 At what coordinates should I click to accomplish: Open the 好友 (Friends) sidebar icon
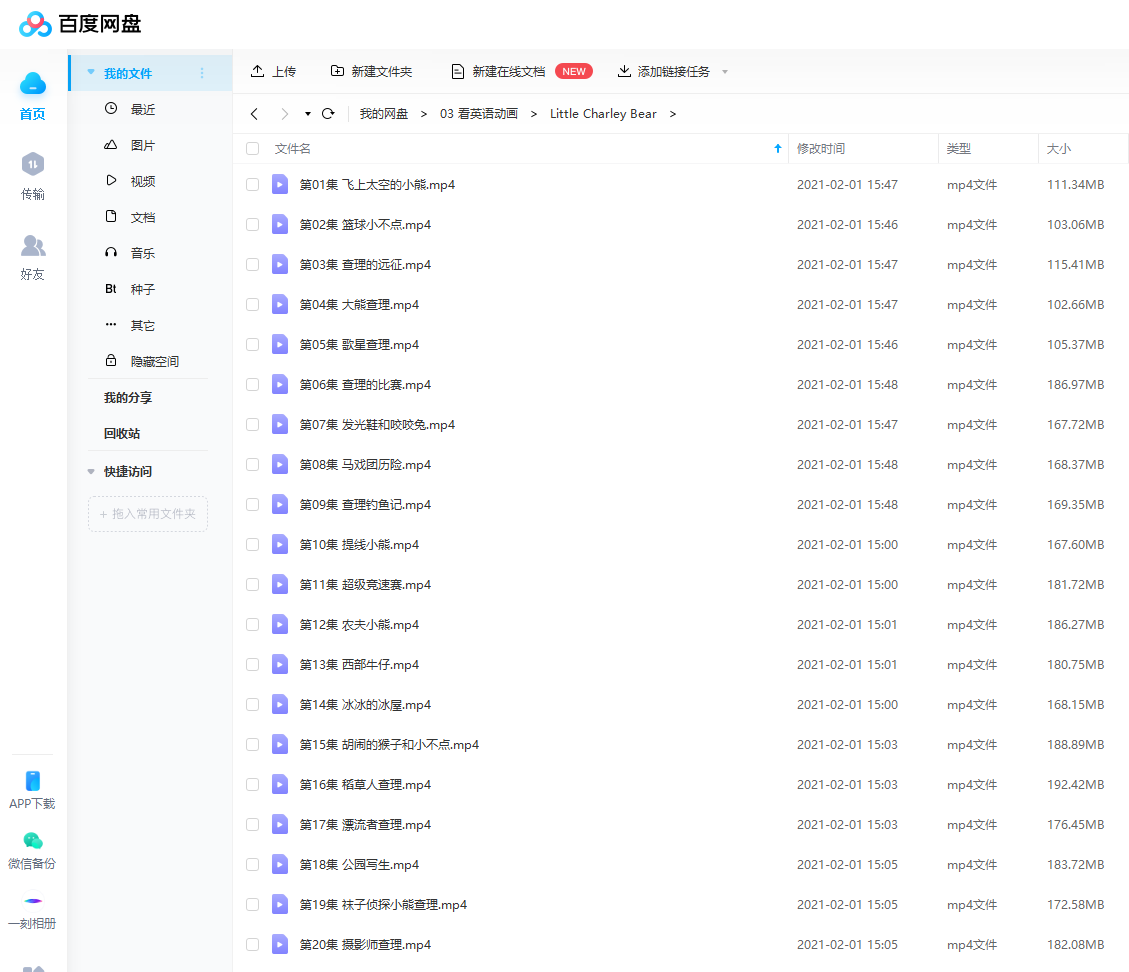coord(33,246)
